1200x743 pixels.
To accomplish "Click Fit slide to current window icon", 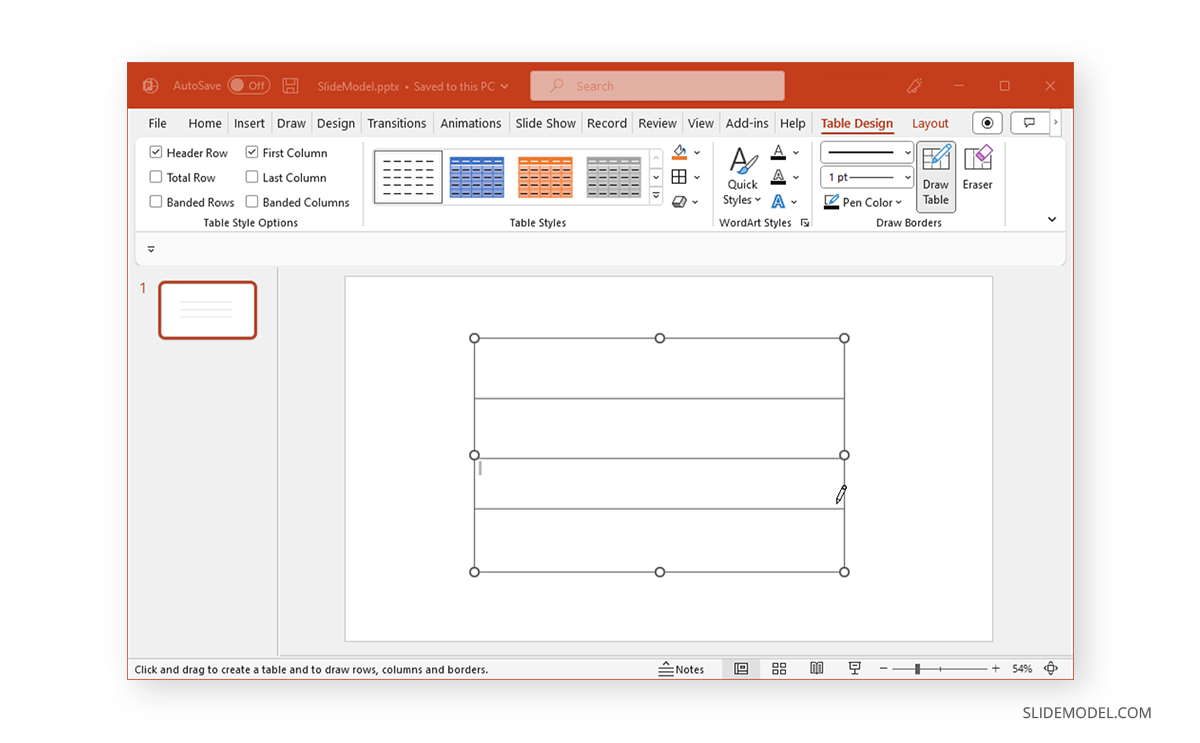I will [1051, 669].
